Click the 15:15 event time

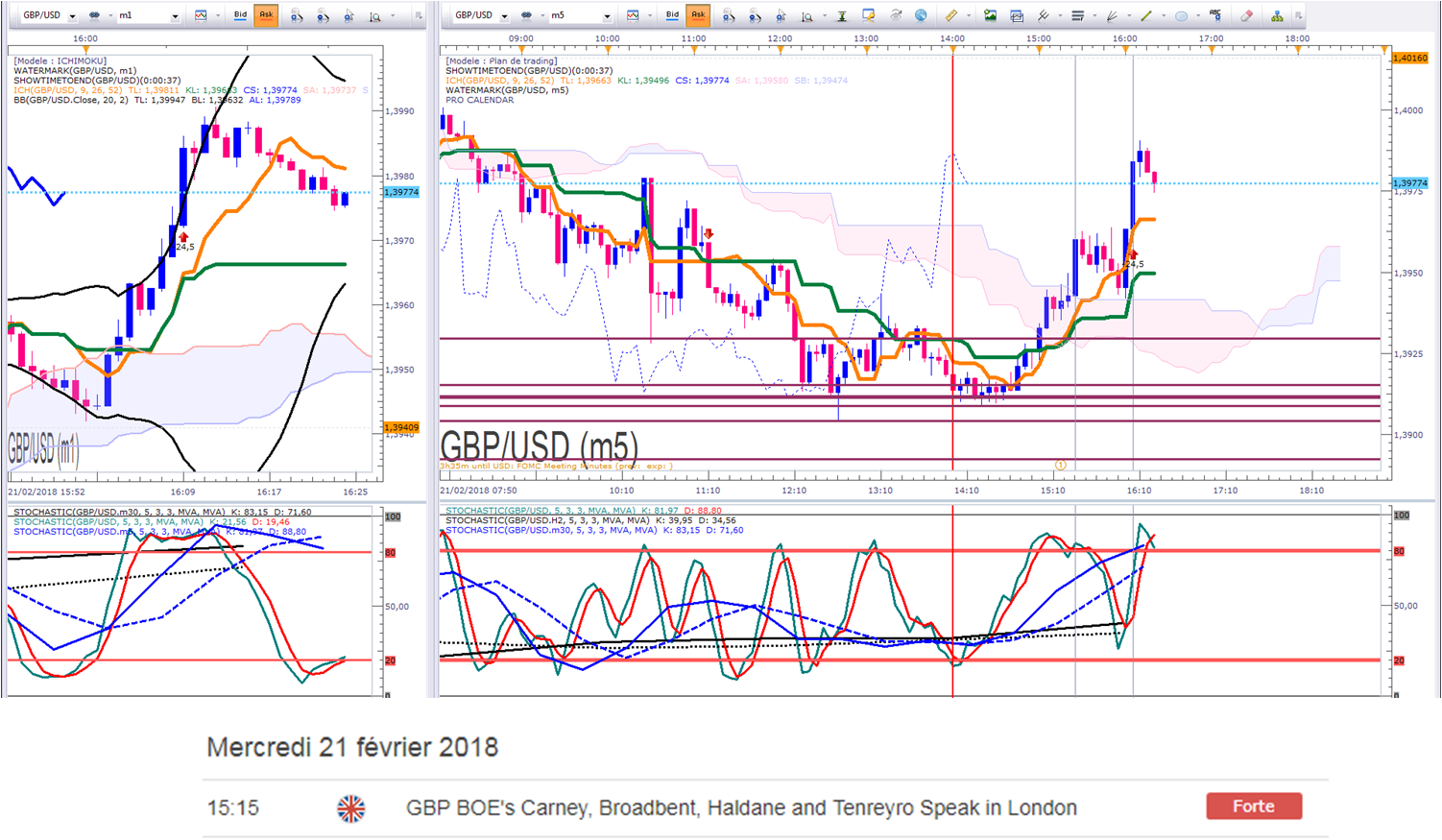[233, 808]
